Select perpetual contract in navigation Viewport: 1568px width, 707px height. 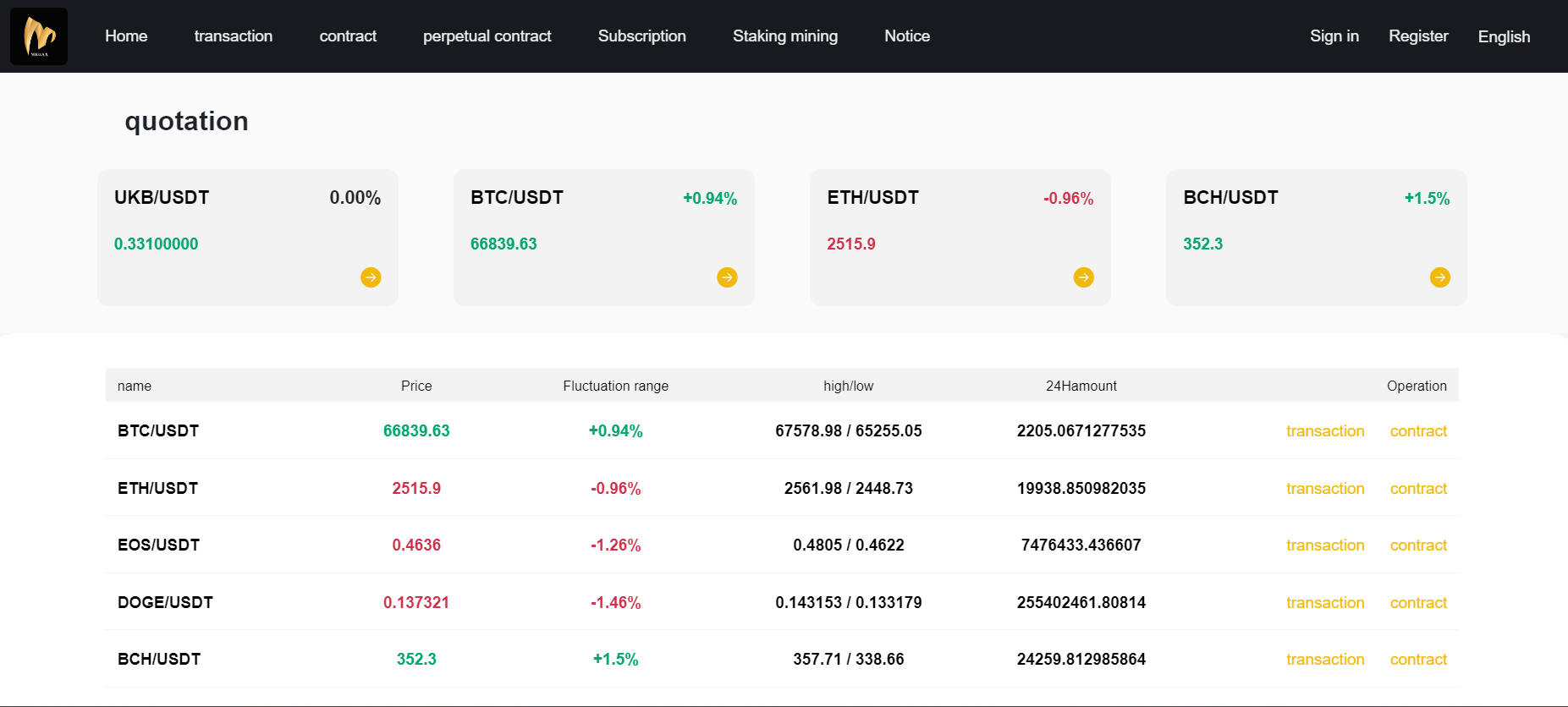point(487,36)
